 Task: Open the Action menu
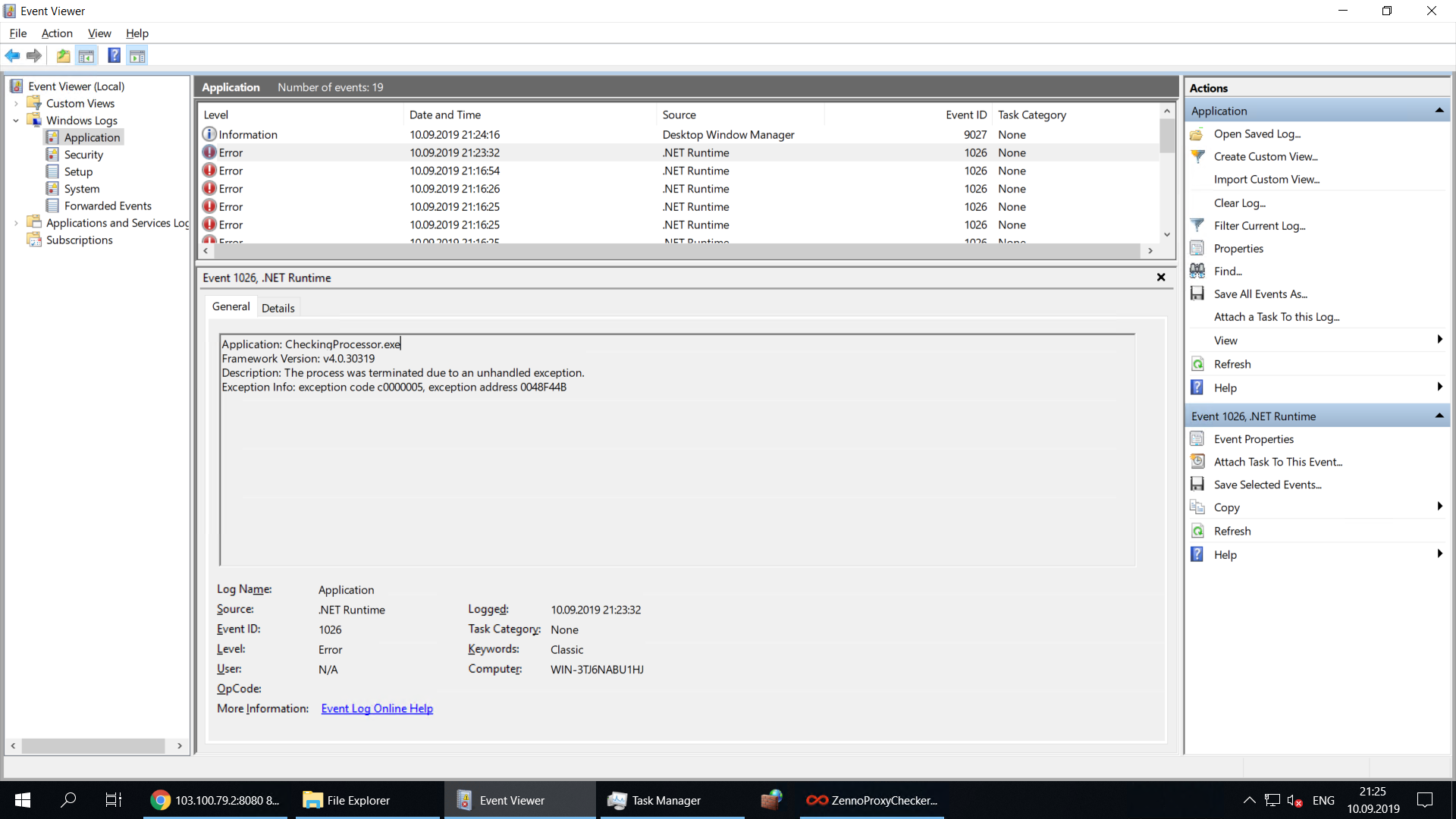57,33
